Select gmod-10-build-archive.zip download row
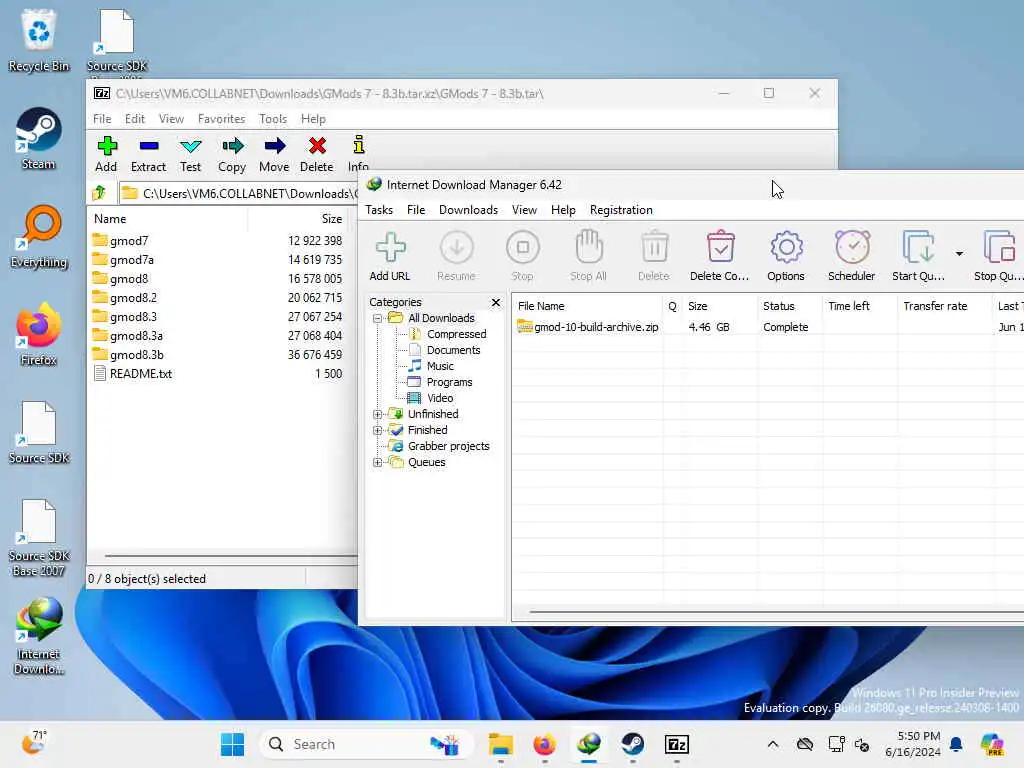Image resolution: width=1024 pixels, height=768 pixels. (x=768, y=327)
